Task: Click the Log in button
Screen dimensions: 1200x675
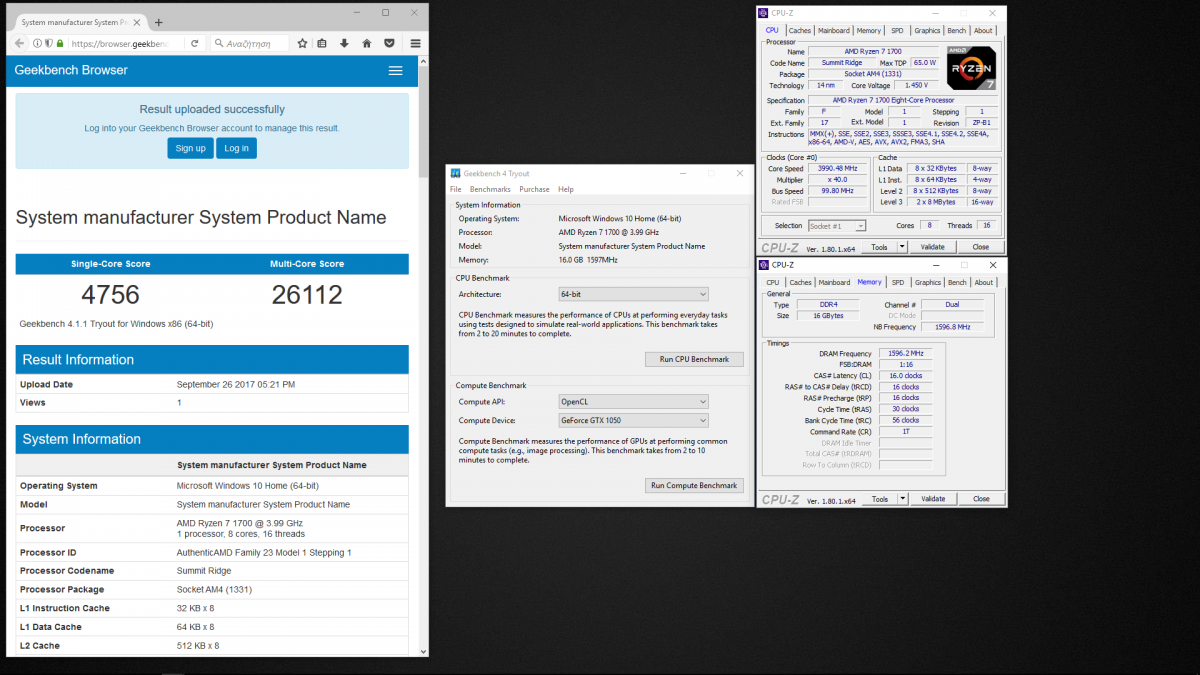Action: coord(236,148)
